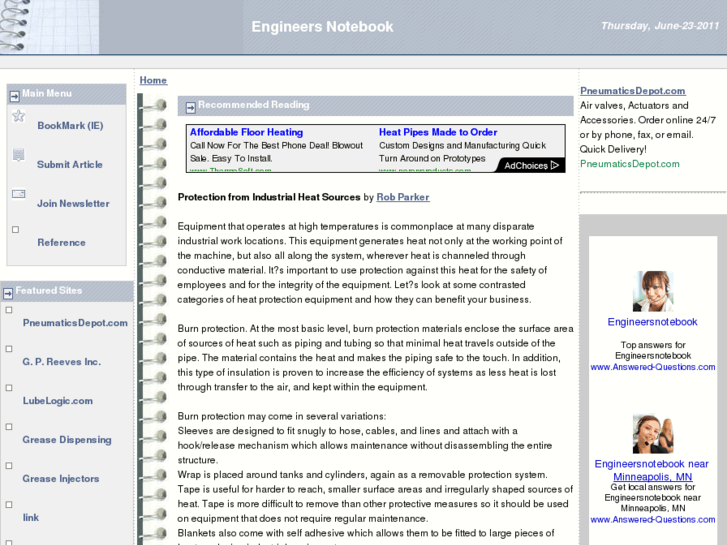727x545 pixels.
Task: Open PneumaticsDepot.com in Featured Sites
Action: 75,323
